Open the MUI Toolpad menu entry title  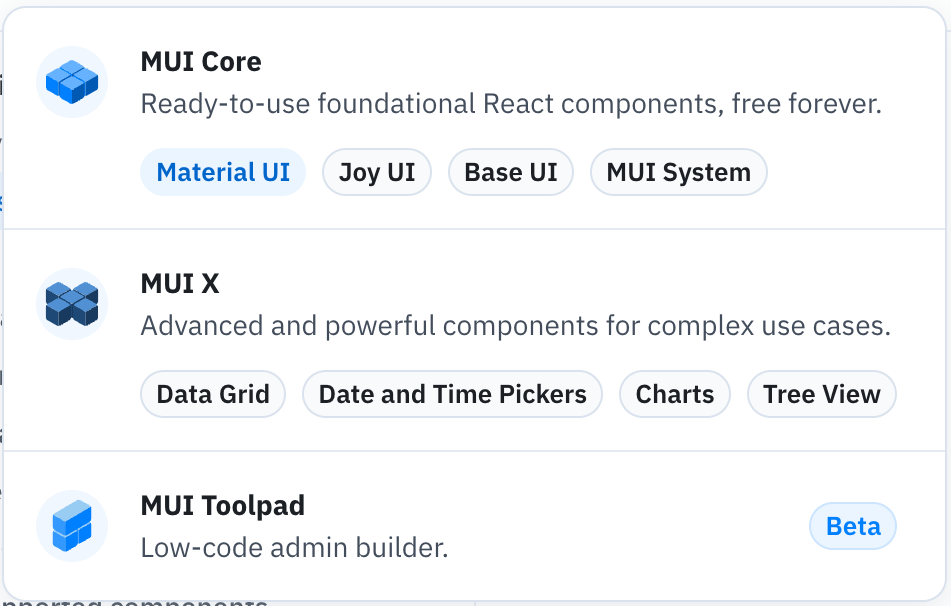(223, 506)
